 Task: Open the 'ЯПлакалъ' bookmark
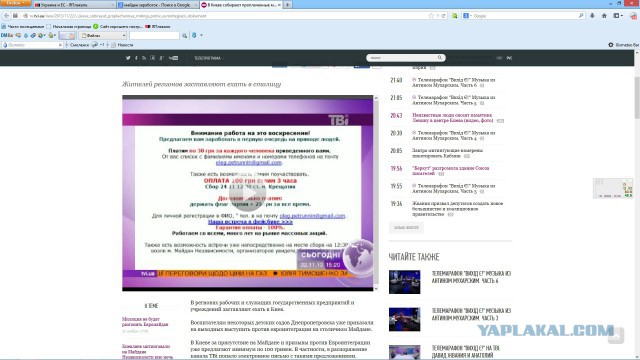coord(158,27)
